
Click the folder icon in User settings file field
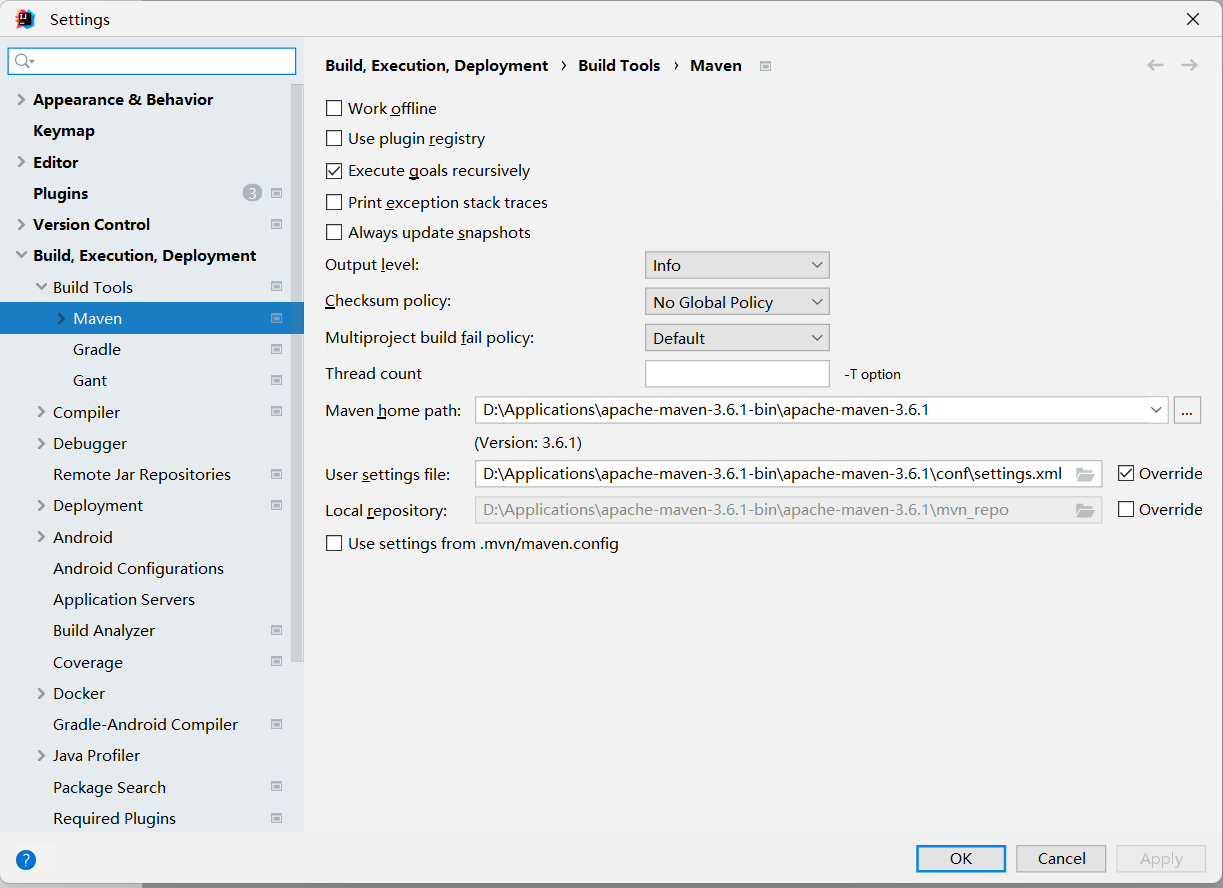(x=1085, y=474)
